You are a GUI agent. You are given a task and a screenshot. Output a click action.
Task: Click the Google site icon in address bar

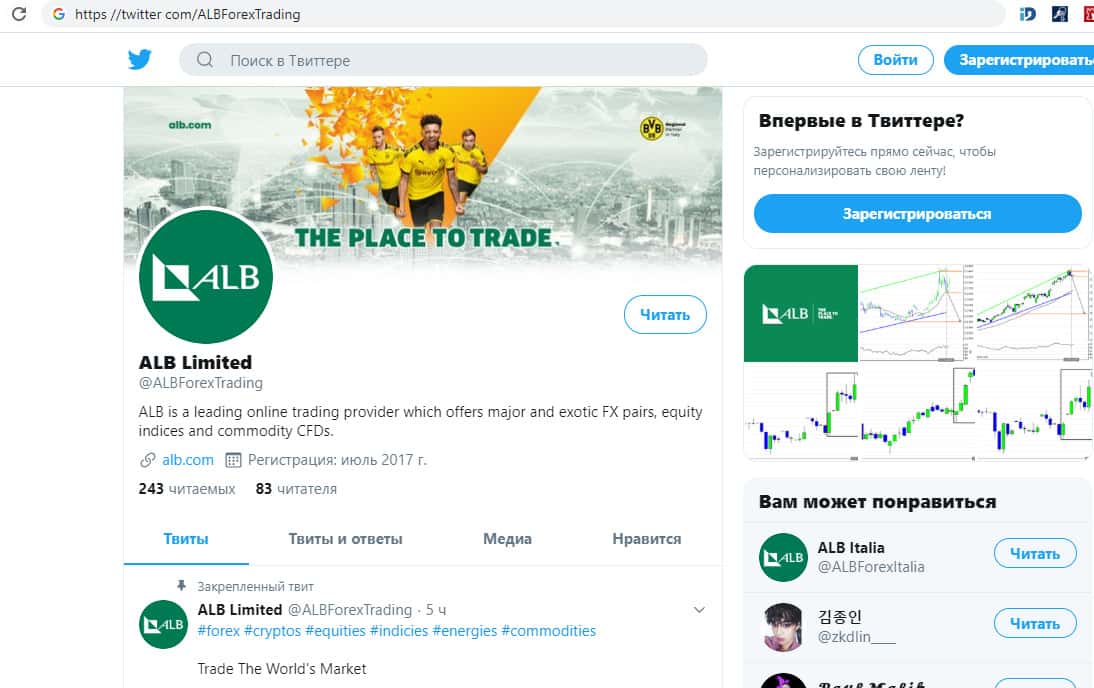pyautogui.click(x=59, y=14)
